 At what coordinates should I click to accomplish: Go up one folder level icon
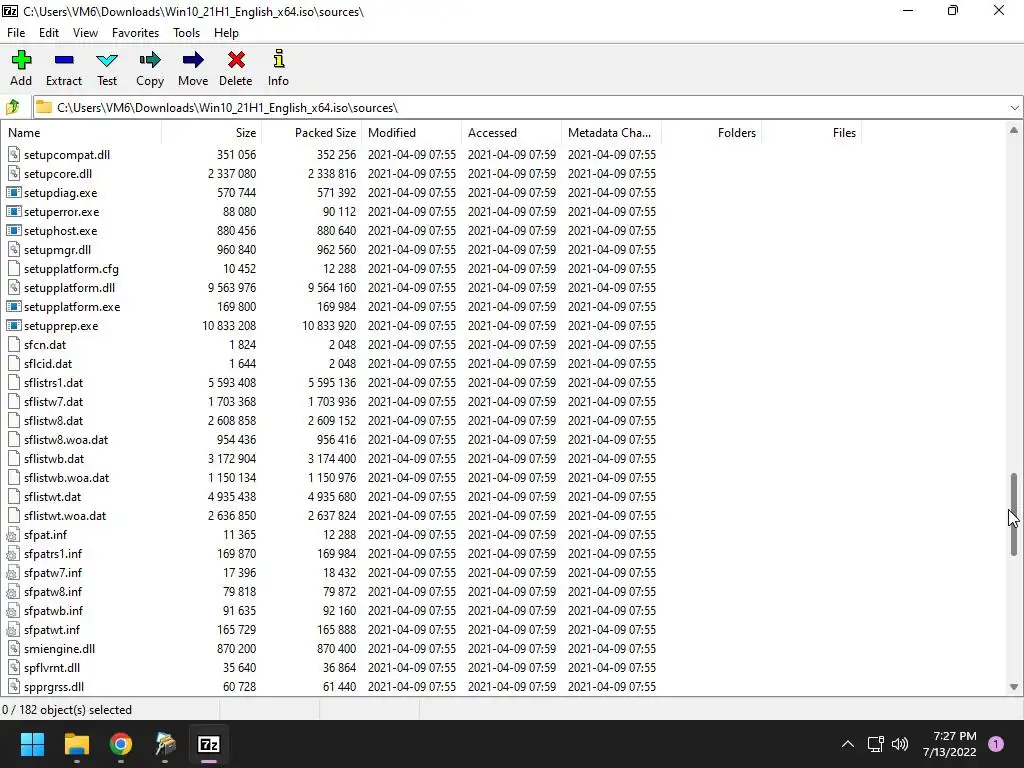pos(13,107)
